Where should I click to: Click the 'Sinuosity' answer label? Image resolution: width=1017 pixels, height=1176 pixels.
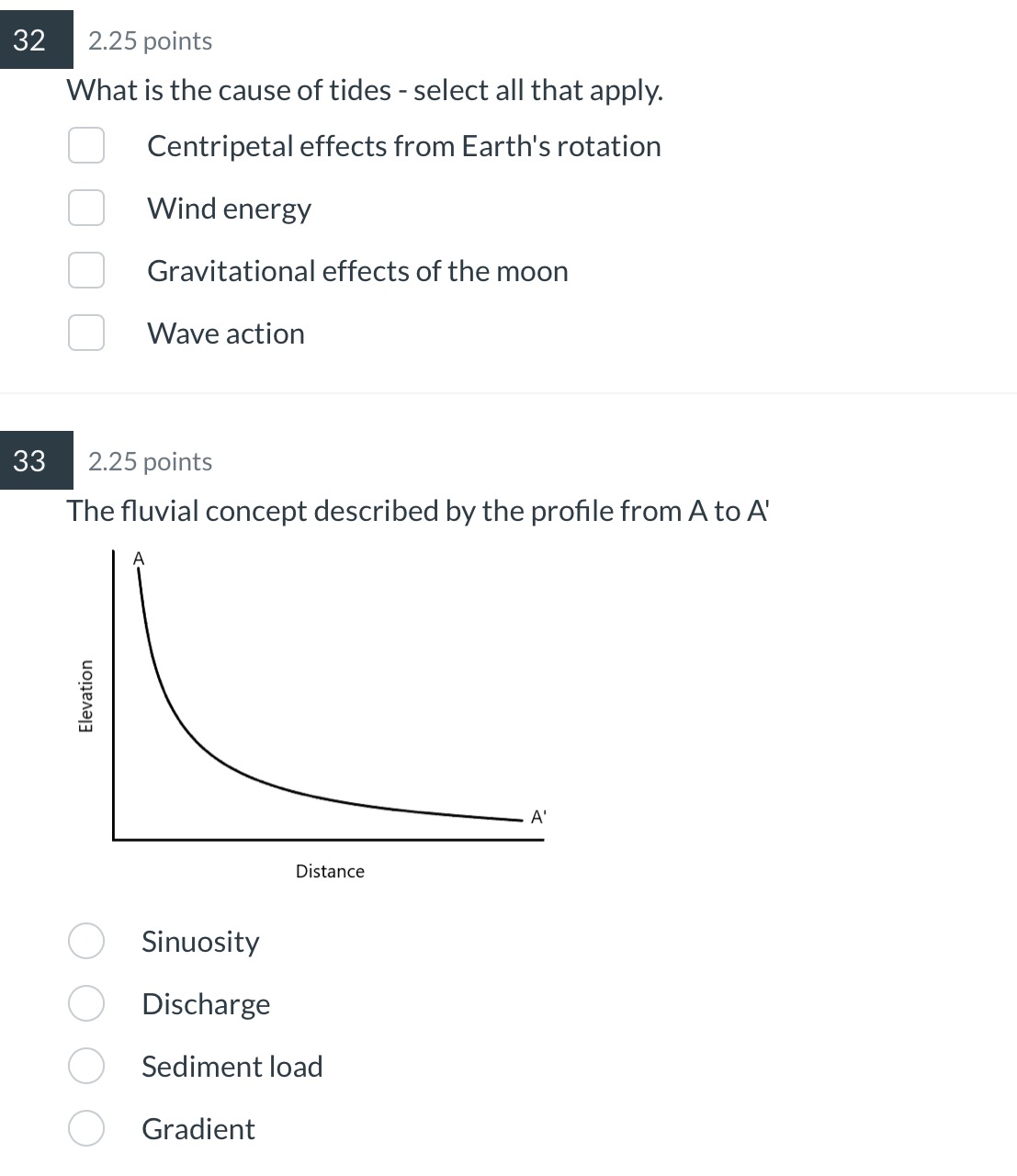pos(200,942)
